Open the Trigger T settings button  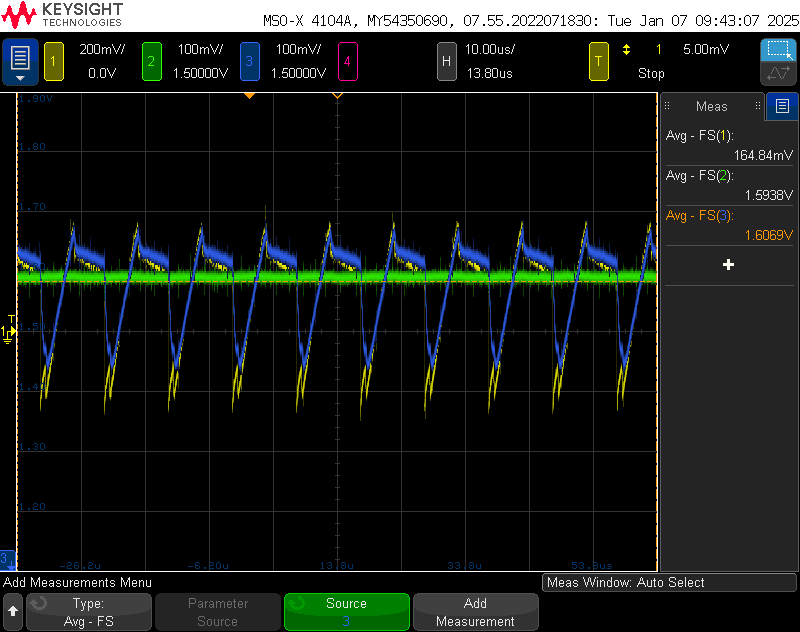598,62
